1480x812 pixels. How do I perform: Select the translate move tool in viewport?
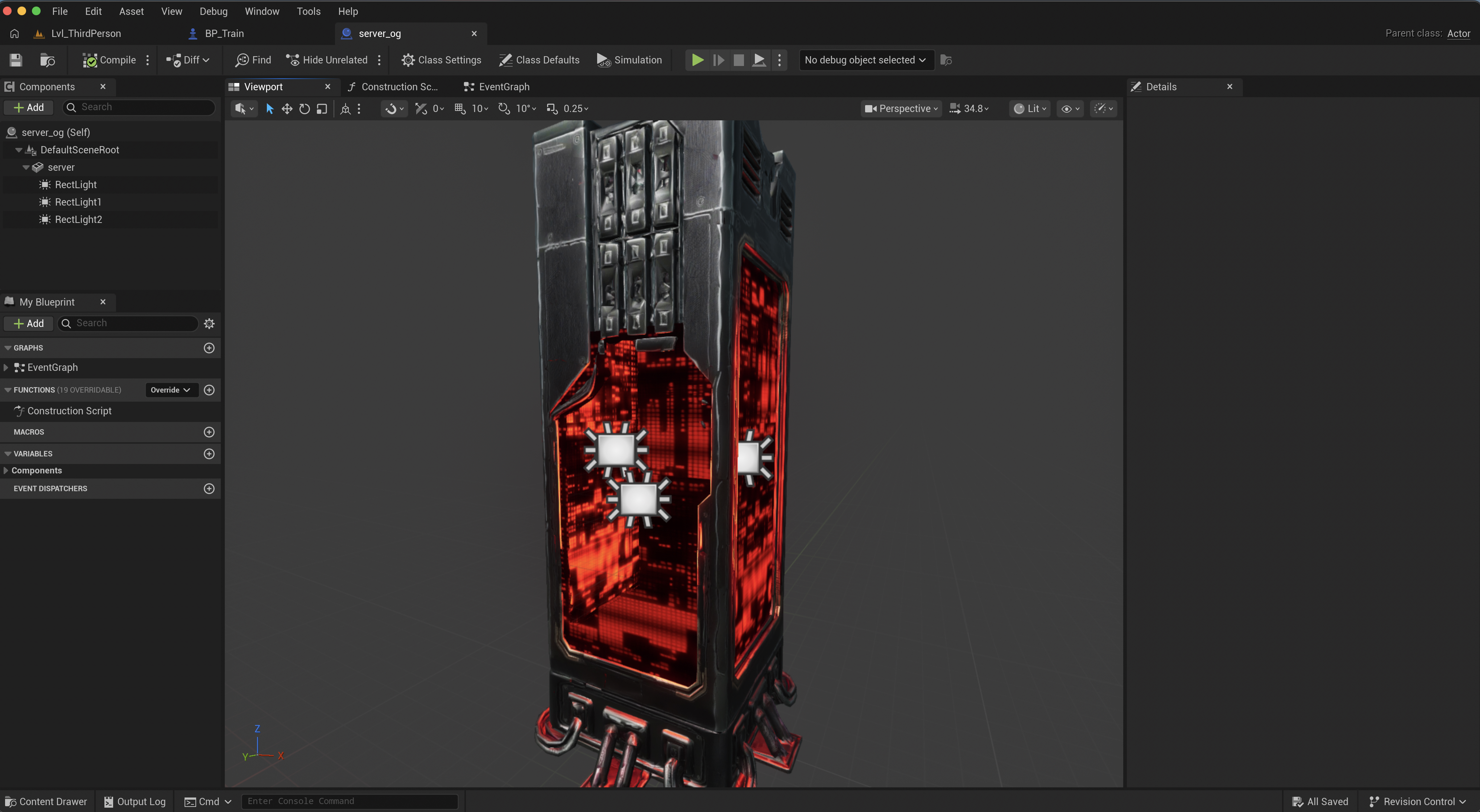tap(287, 108)
